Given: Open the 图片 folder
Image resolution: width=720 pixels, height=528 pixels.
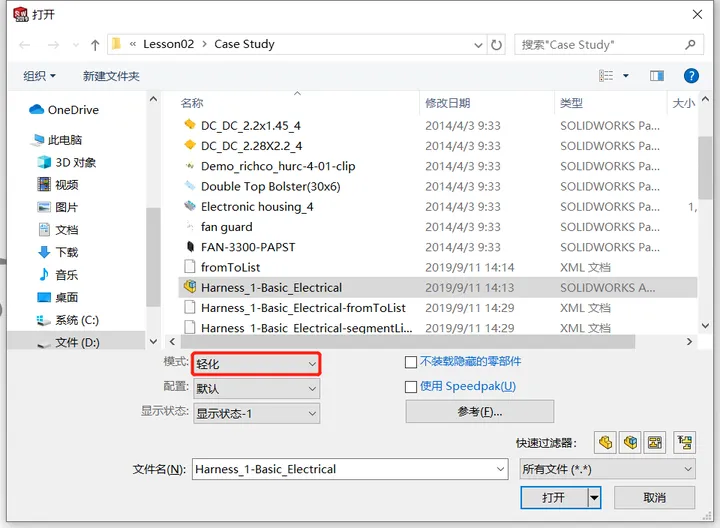Looking at the screenshot, I should tap(58, 208).
